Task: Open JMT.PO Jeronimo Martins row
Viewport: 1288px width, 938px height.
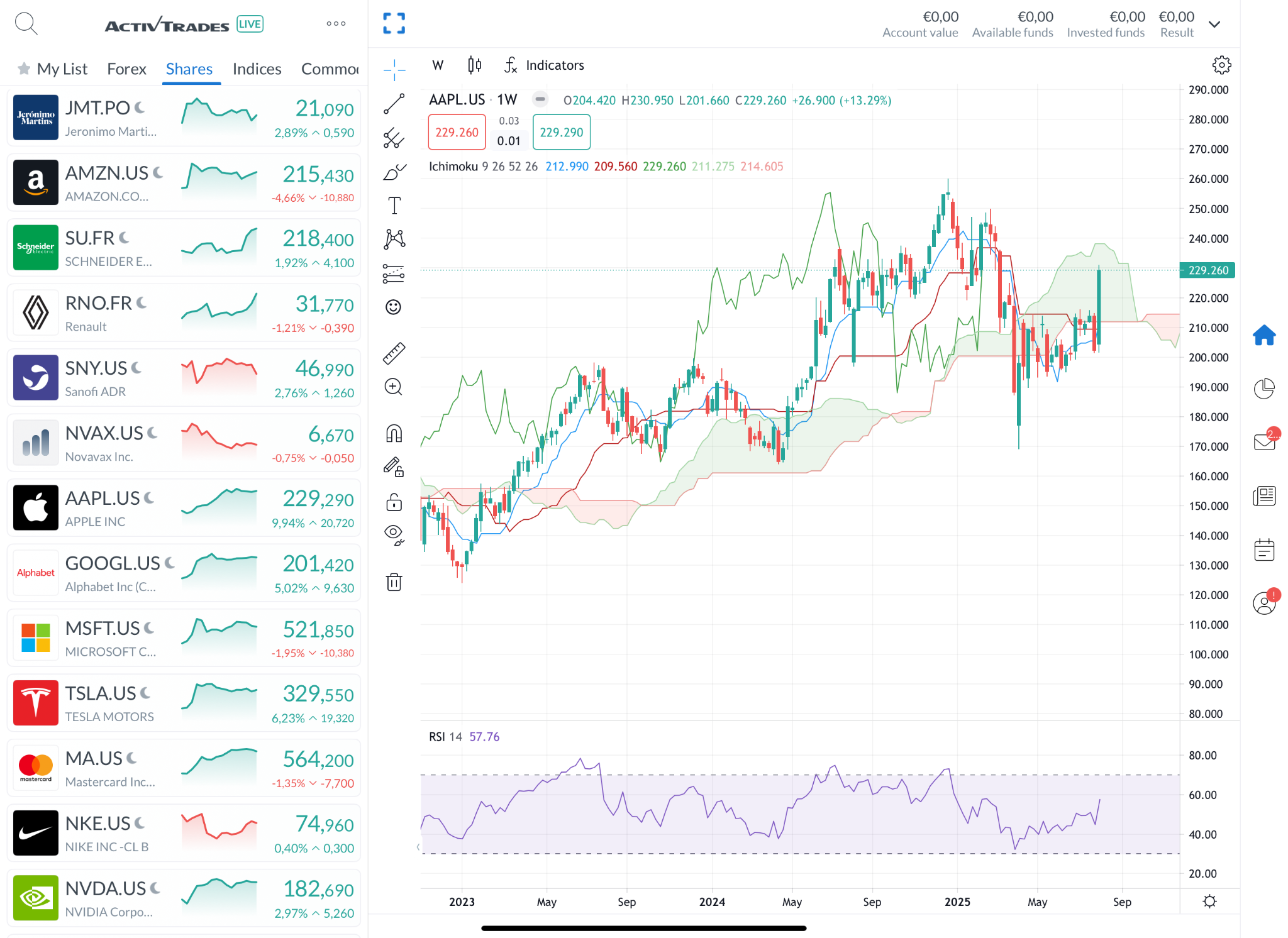Action: 184,118
